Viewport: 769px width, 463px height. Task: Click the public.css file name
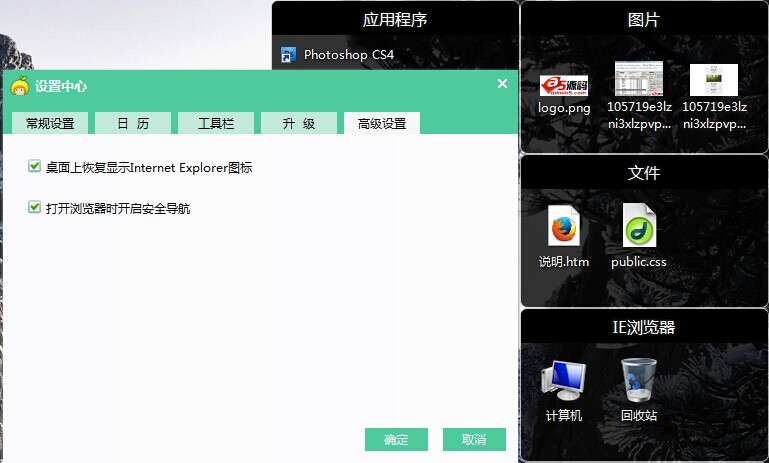click(639, 262)
